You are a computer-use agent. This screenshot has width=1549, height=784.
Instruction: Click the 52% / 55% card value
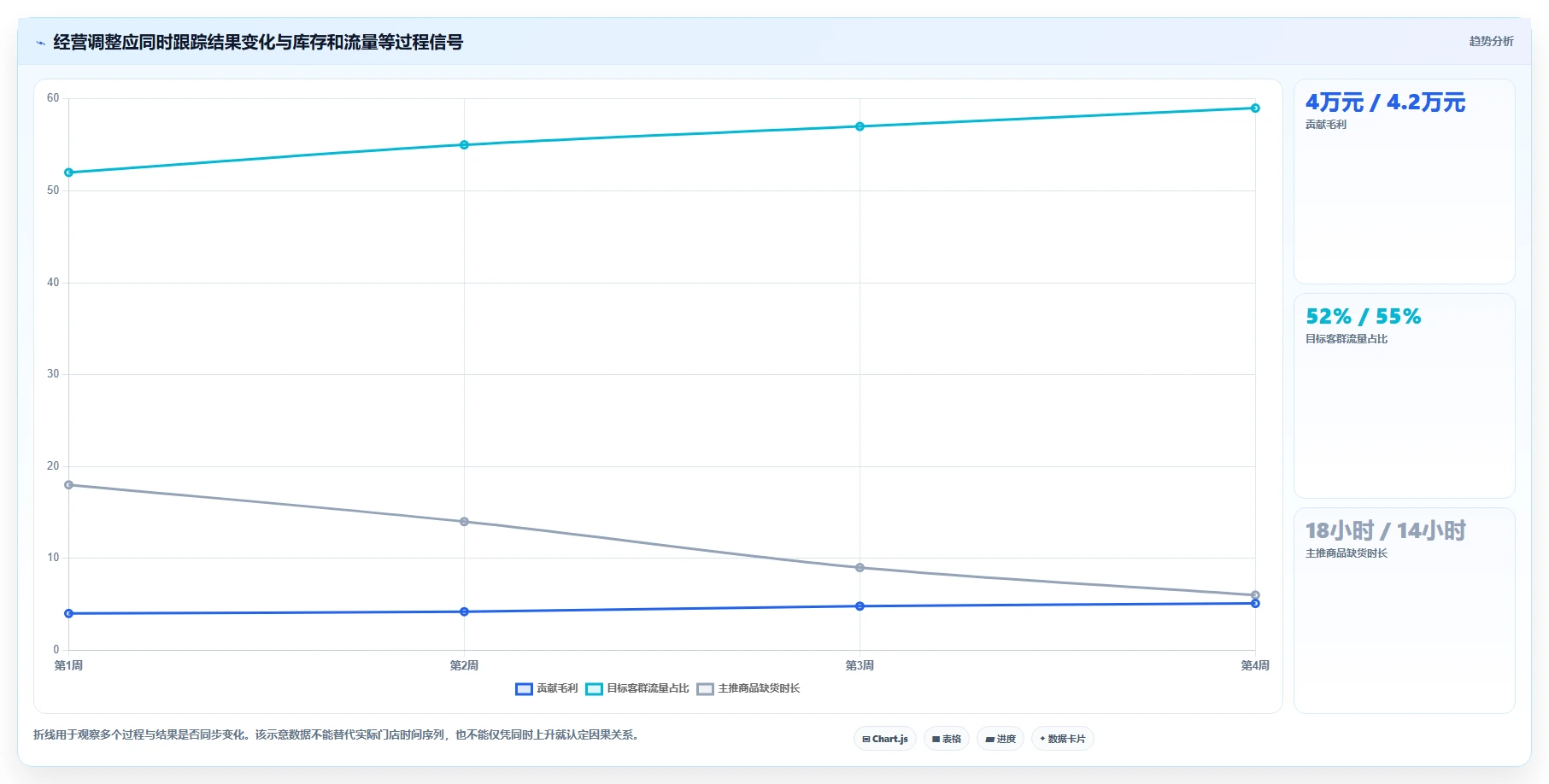coord(1363,317)
